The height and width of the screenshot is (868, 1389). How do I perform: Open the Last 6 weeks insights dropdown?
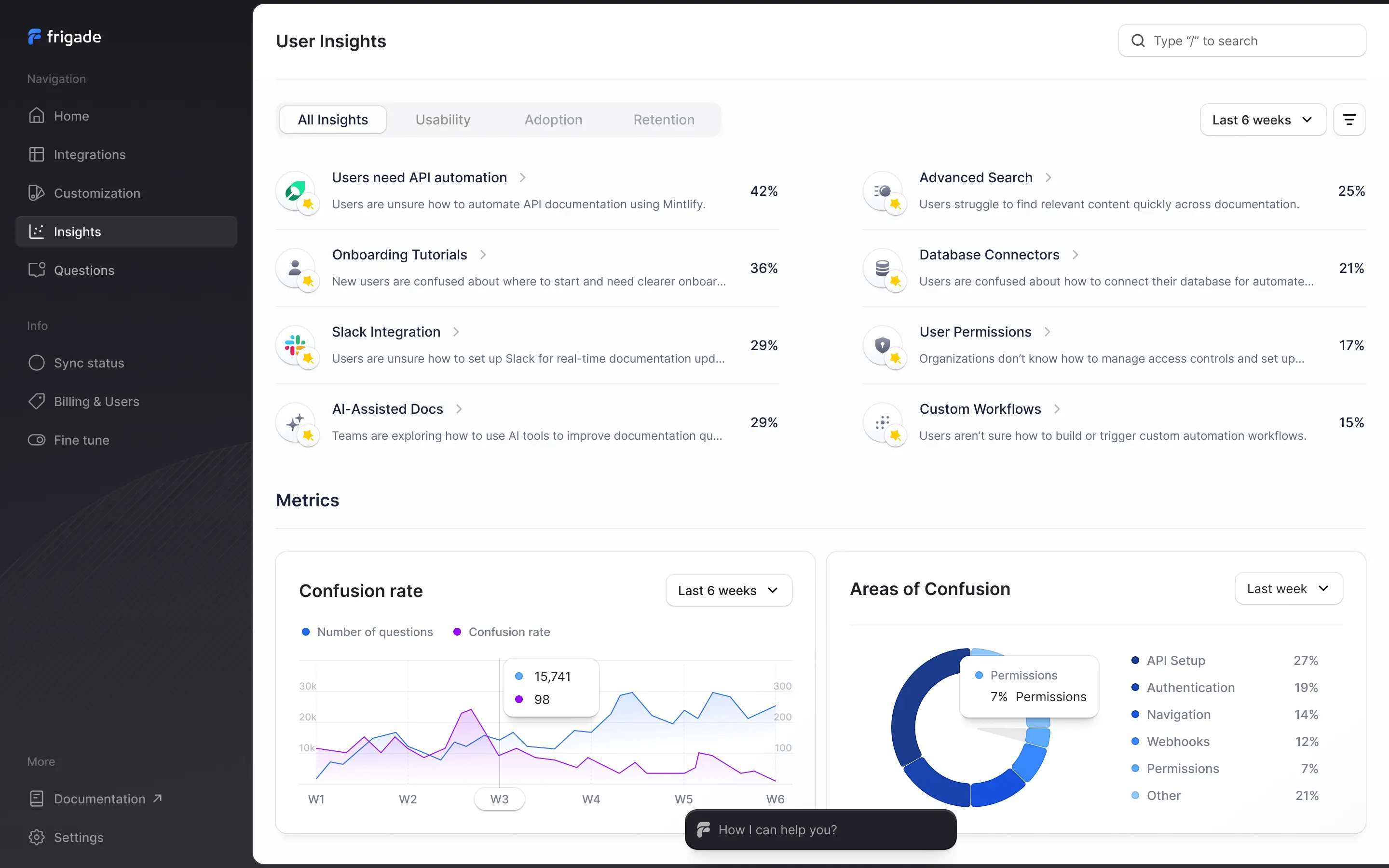point(1263,120)
